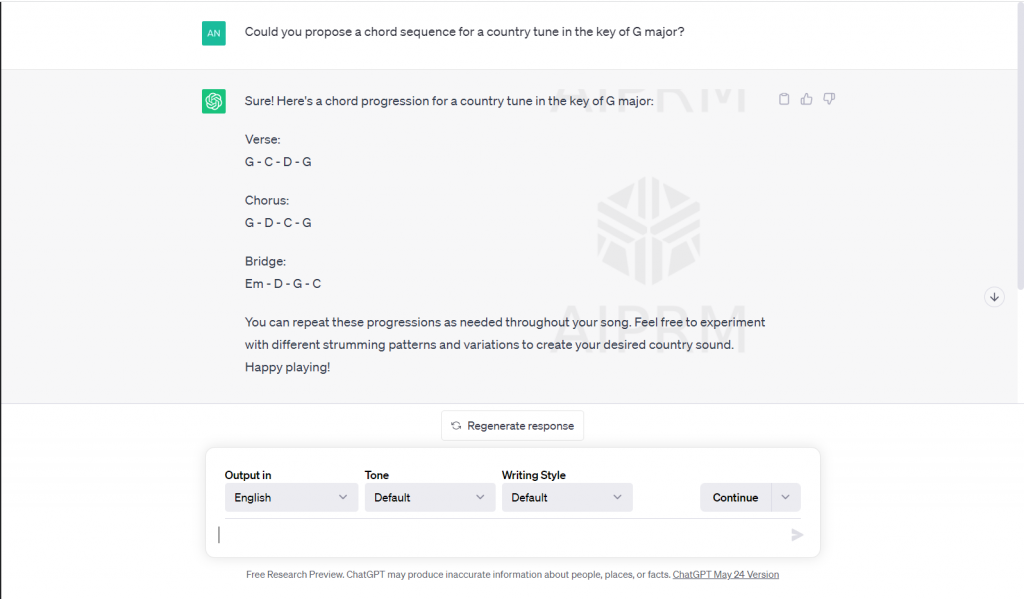Viewport: 1024px width, 599px height.
Task: Expand the arrow beside Continue button
Action: pos(785,497)
